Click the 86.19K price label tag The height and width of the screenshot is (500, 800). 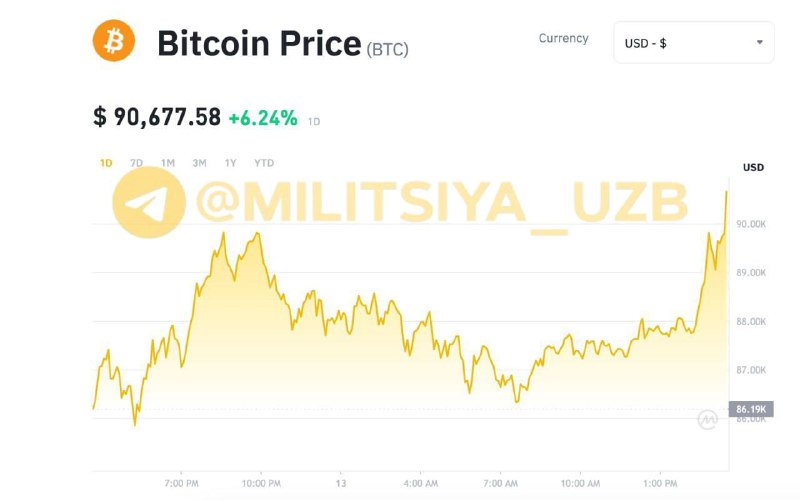(751, 409)
